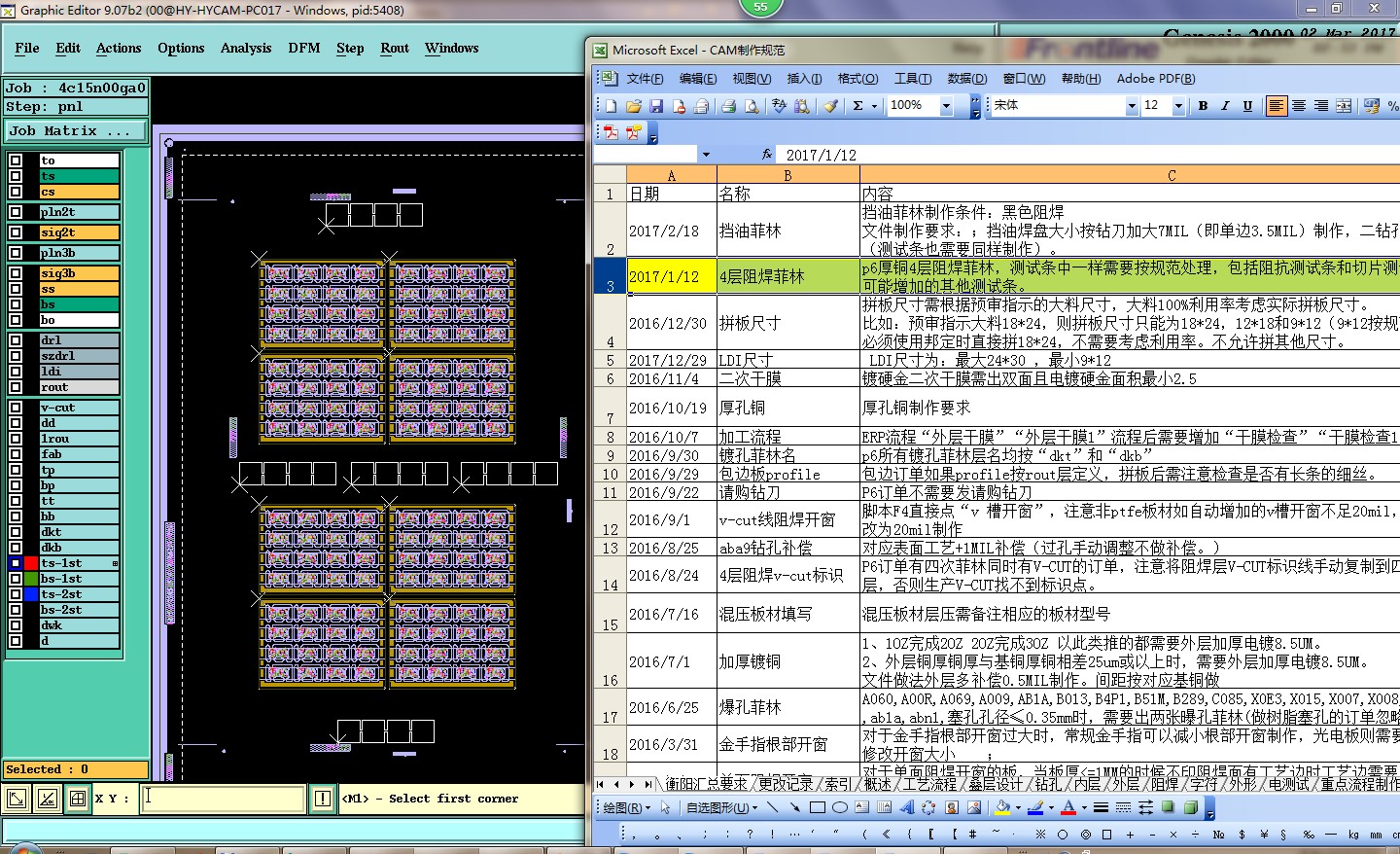The height and width of the screenshot is (854, 1400).
Task: Click the first Adobe PDF convert icon
Action: pyautogui.click(x=611, y=132)
